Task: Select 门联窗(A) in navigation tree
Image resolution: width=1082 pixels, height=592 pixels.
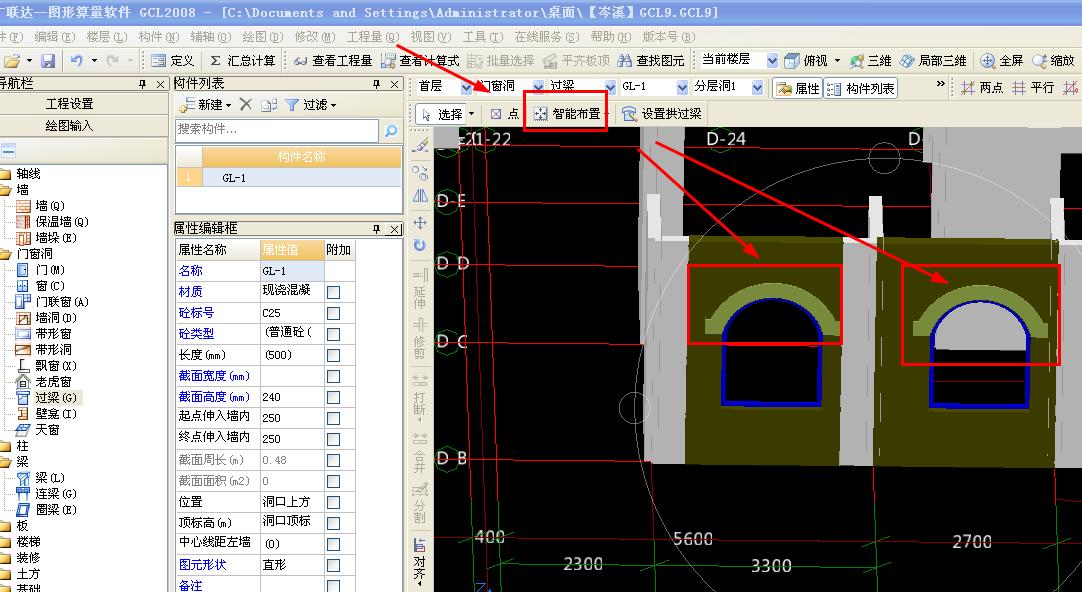Action: [53, 302]
